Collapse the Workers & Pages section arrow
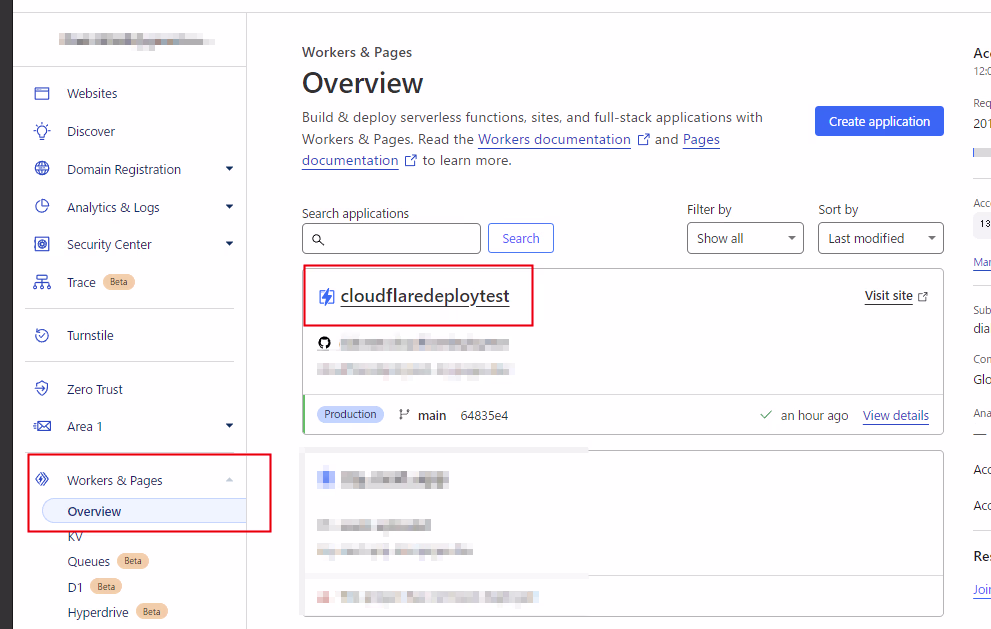The width and height of the screenshot is (991, 629). [229, 480]
